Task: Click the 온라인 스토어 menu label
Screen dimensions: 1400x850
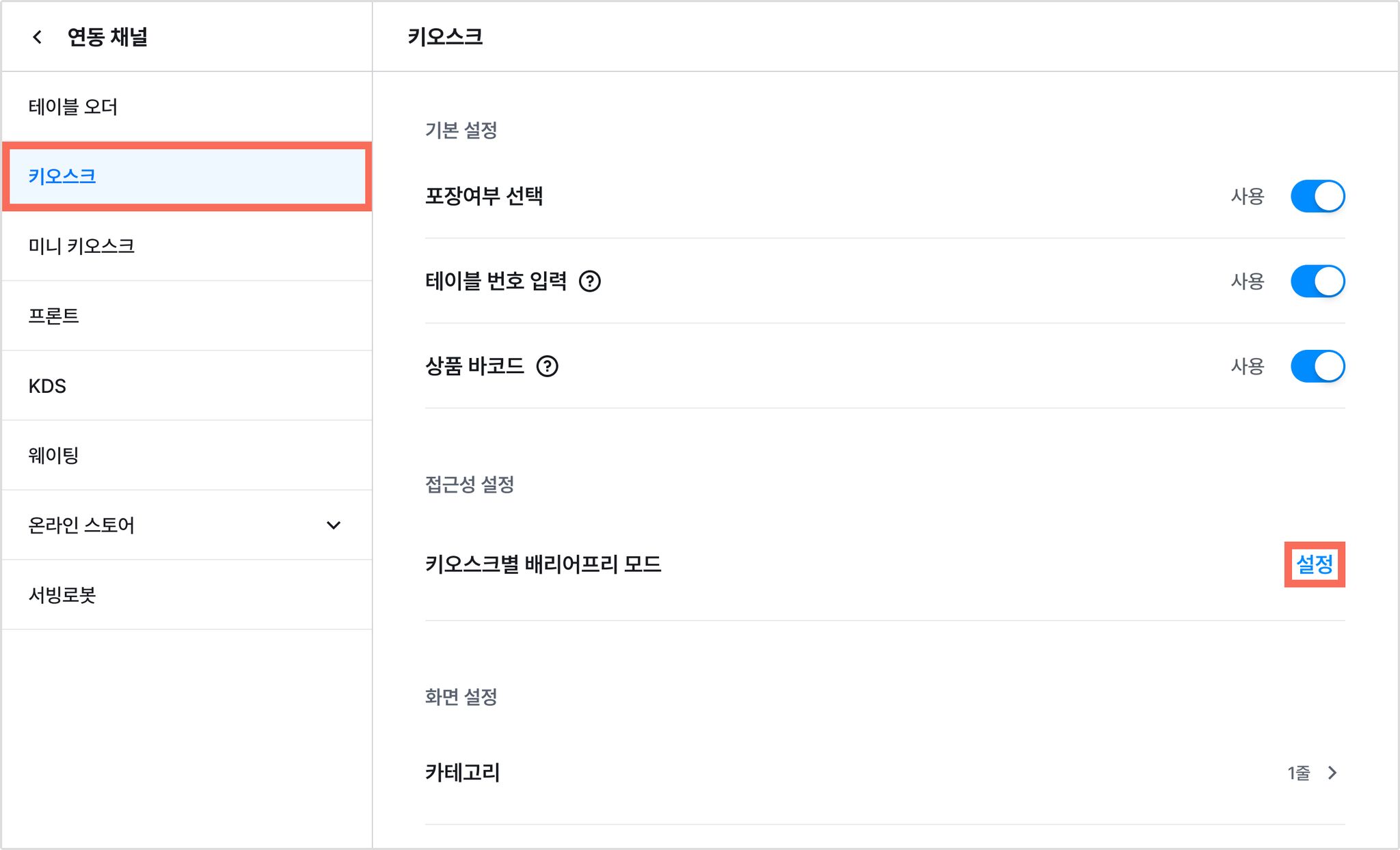Action: (81, 525)
